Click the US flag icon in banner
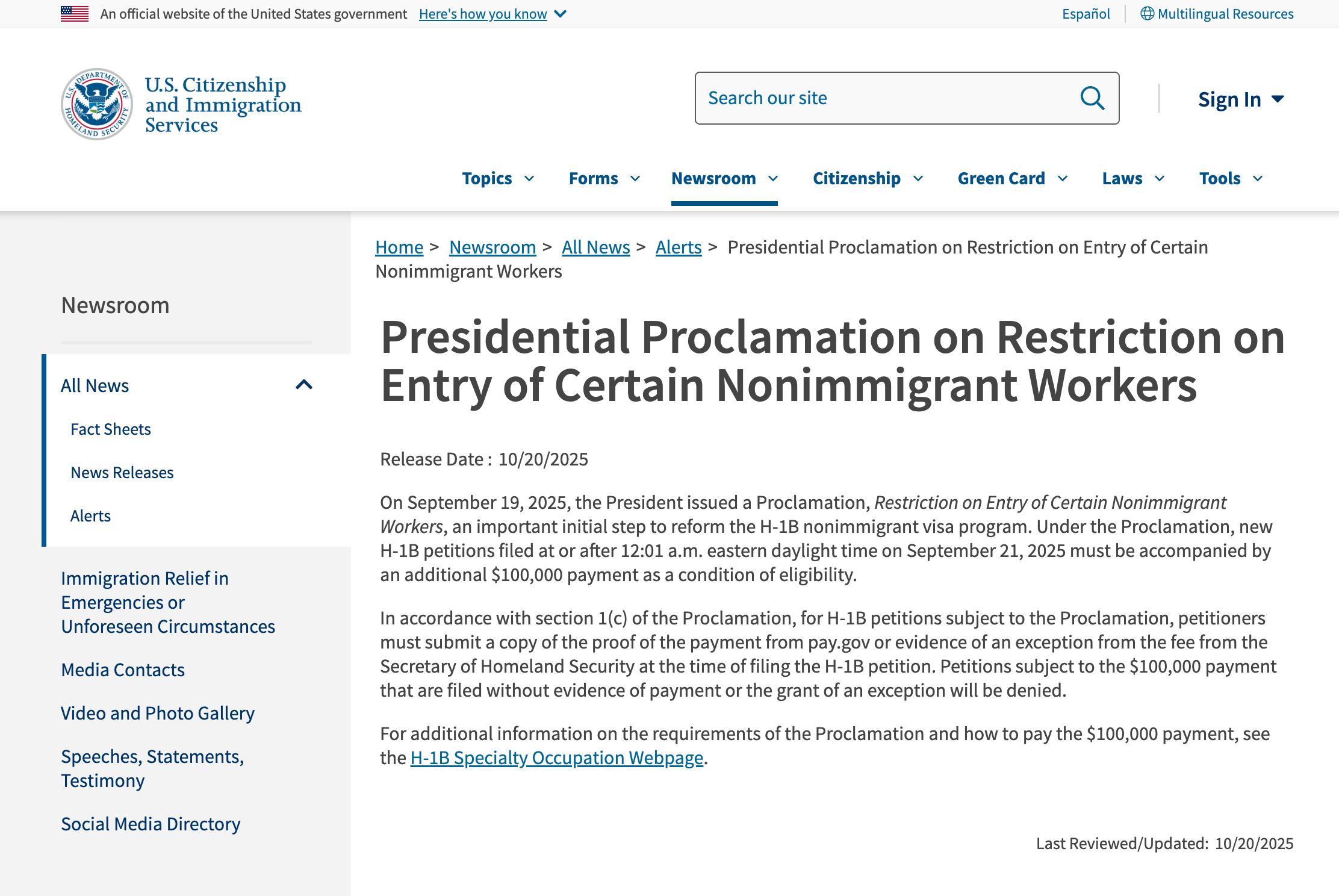This screenshot has width=1339, height=896. point(75,13)
